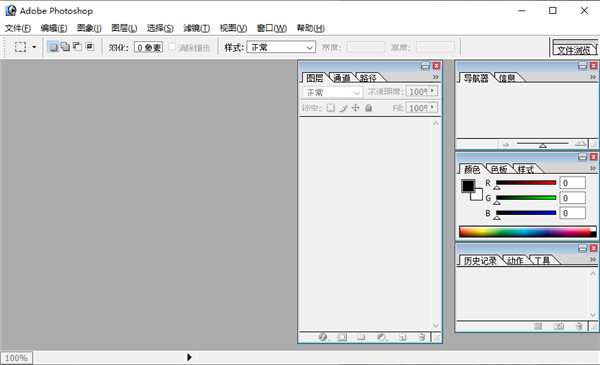Switch to the Channels (通道) tab

point(341,78)
